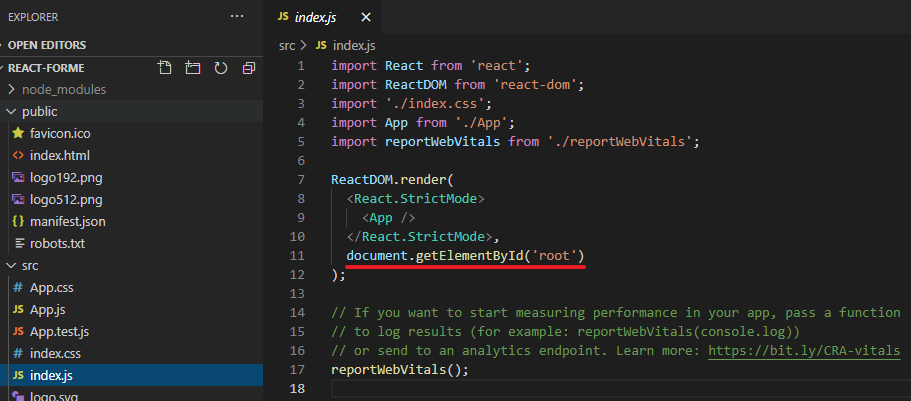Click the src breadcrumb segment
Viewport: 911px width, 401px height.
click(x=287, y=45)
